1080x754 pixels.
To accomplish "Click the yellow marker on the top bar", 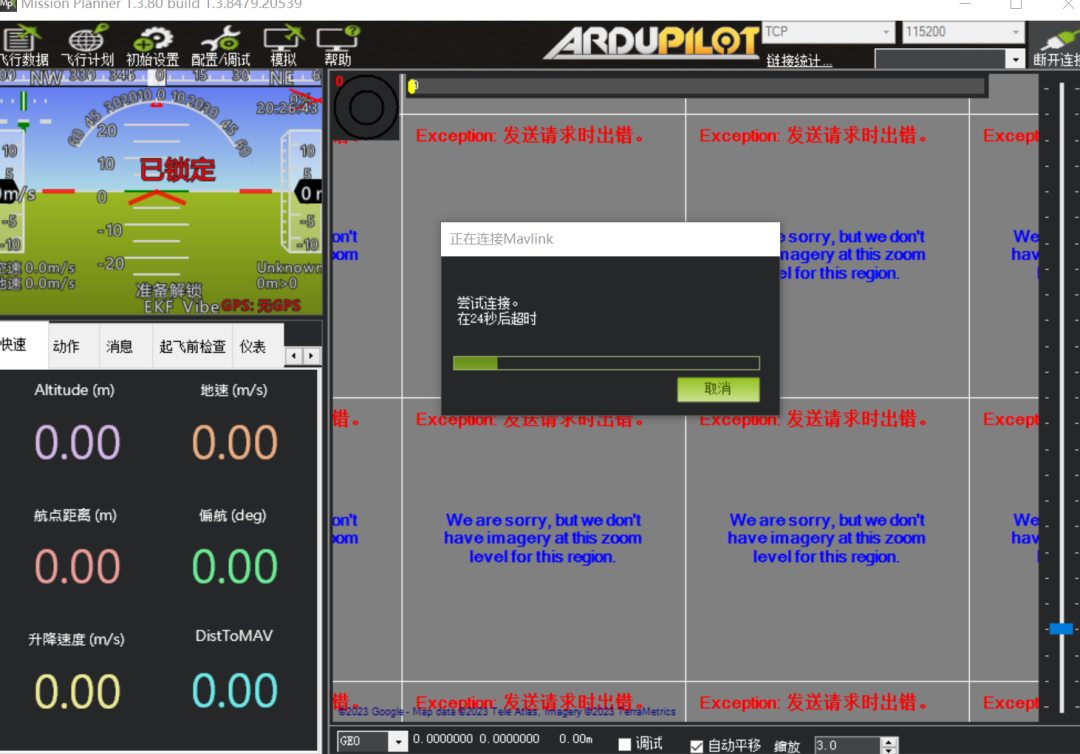I will tap(413, 86).
